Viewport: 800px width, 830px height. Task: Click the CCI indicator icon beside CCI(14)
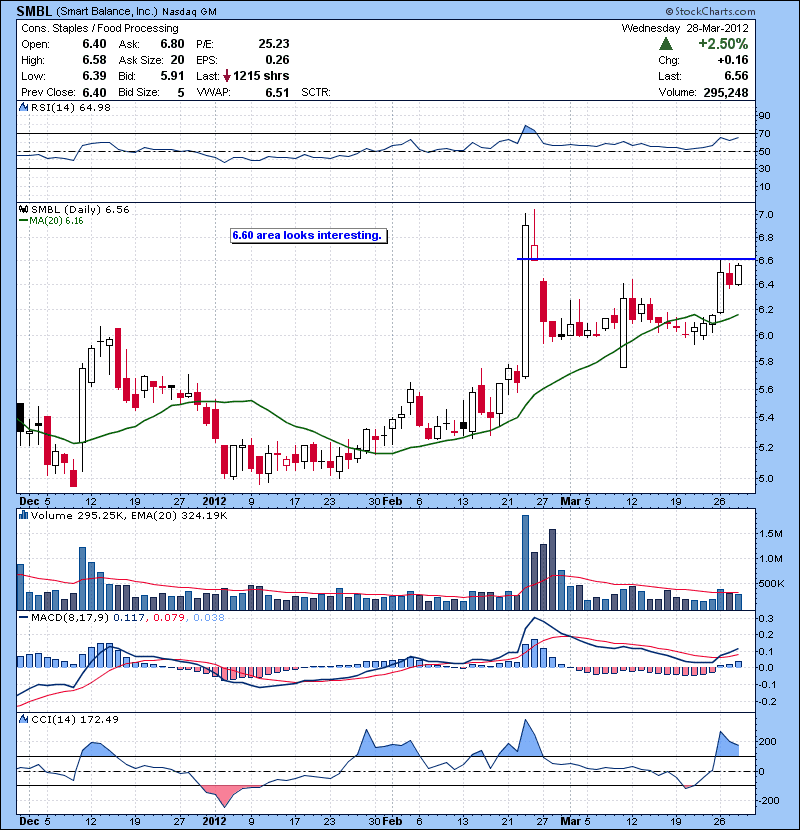(x=23, y=719)
